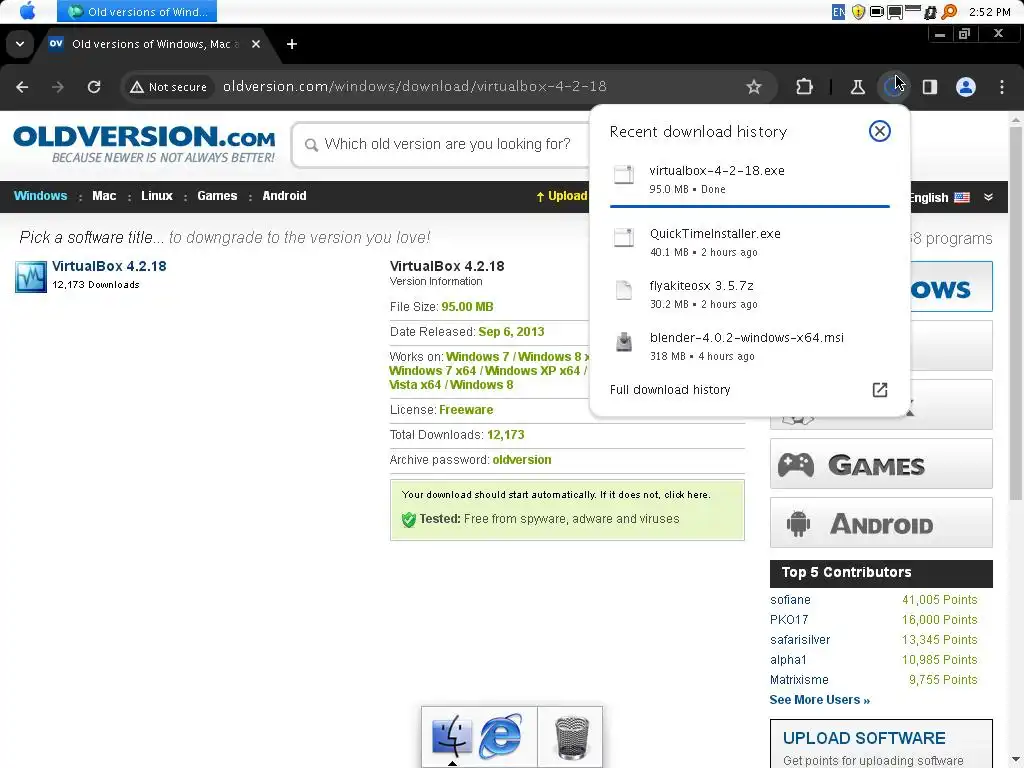Select the blender-4.0.2-windows-x64.msi download entry
The height and width of the screenshot is (768, 1024).
pyautogui.click(x=750, y=345)
